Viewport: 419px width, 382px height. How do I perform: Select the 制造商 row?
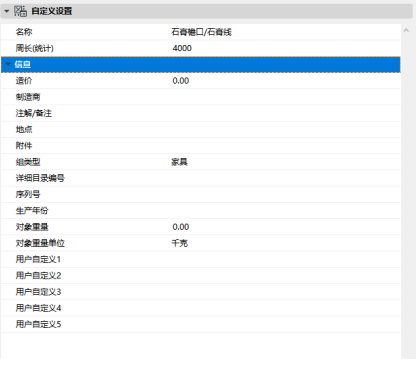pos(201,97)
